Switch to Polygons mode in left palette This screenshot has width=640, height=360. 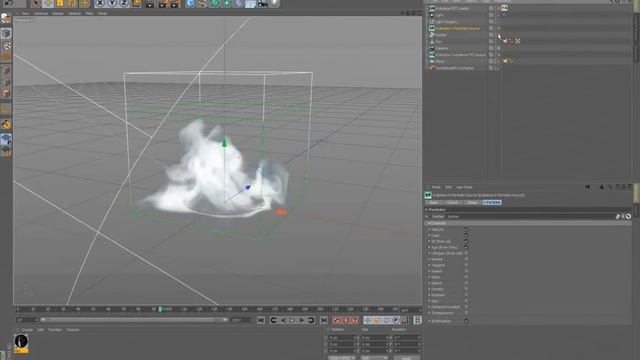[6, 93]
